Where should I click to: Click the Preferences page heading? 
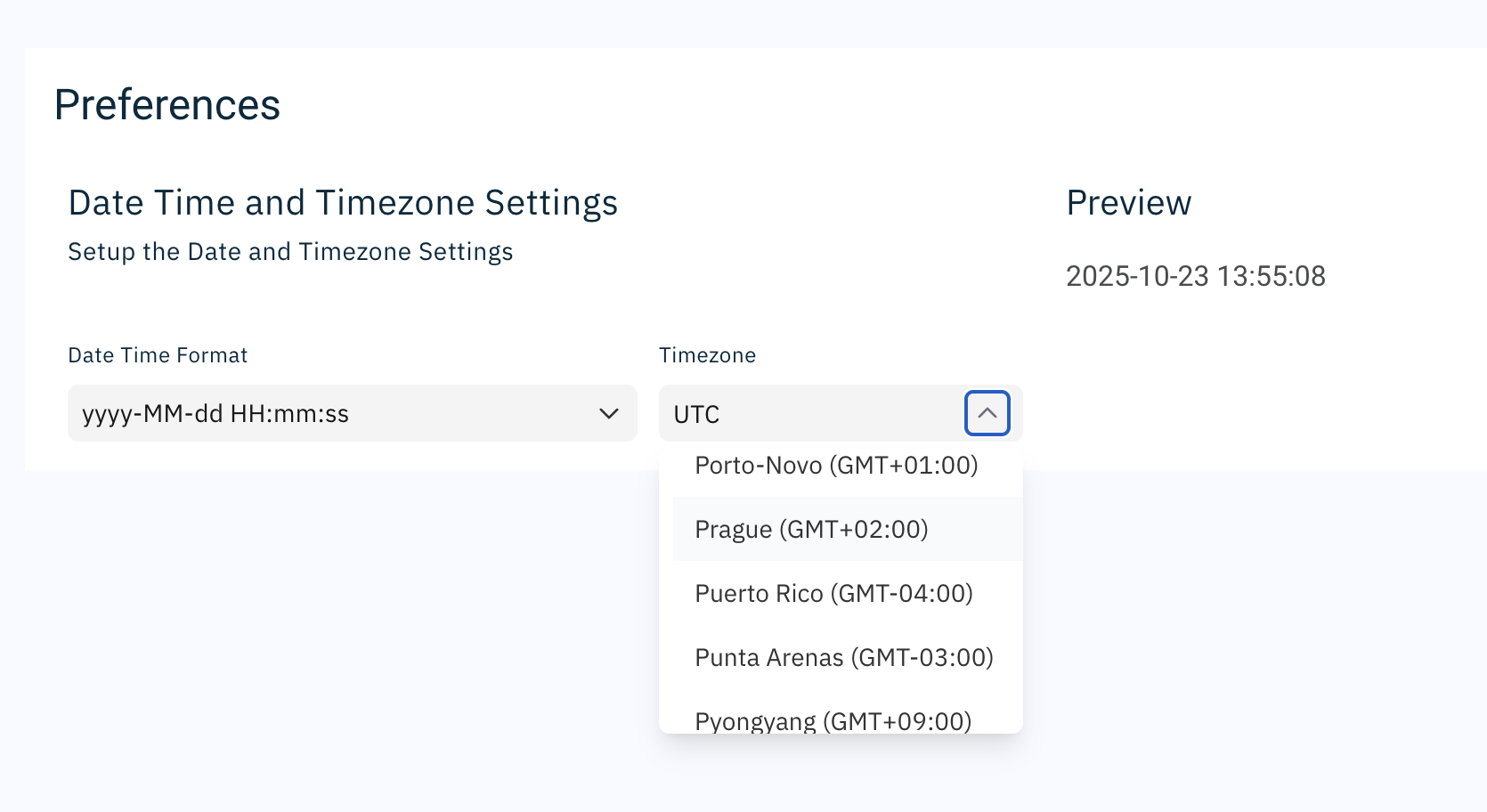tap(167, 105)
